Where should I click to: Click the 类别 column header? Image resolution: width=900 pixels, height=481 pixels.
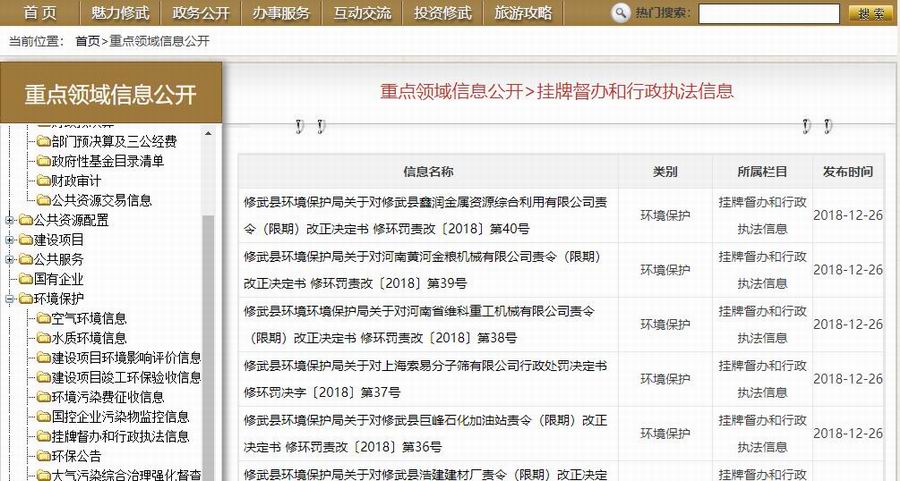click(x=665, y=172)
